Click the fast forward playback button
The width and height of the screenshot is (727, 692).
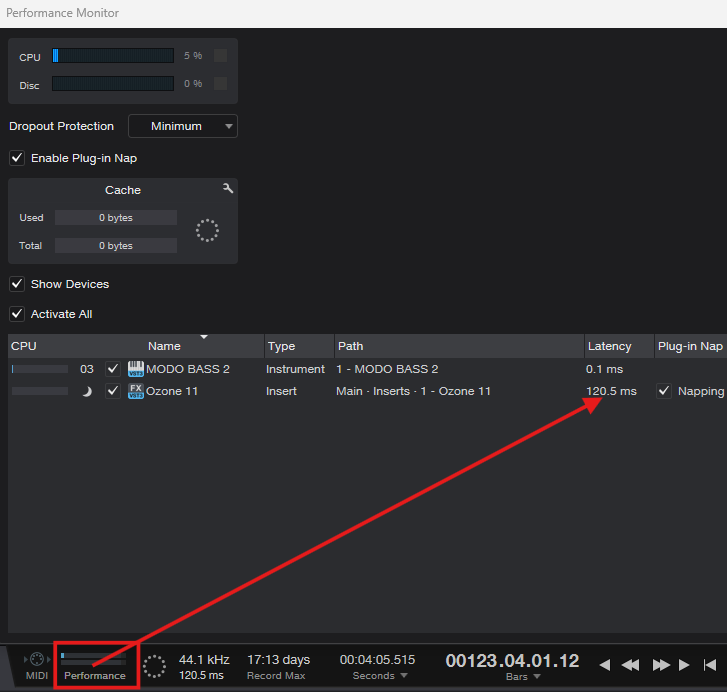pos(661,665)
